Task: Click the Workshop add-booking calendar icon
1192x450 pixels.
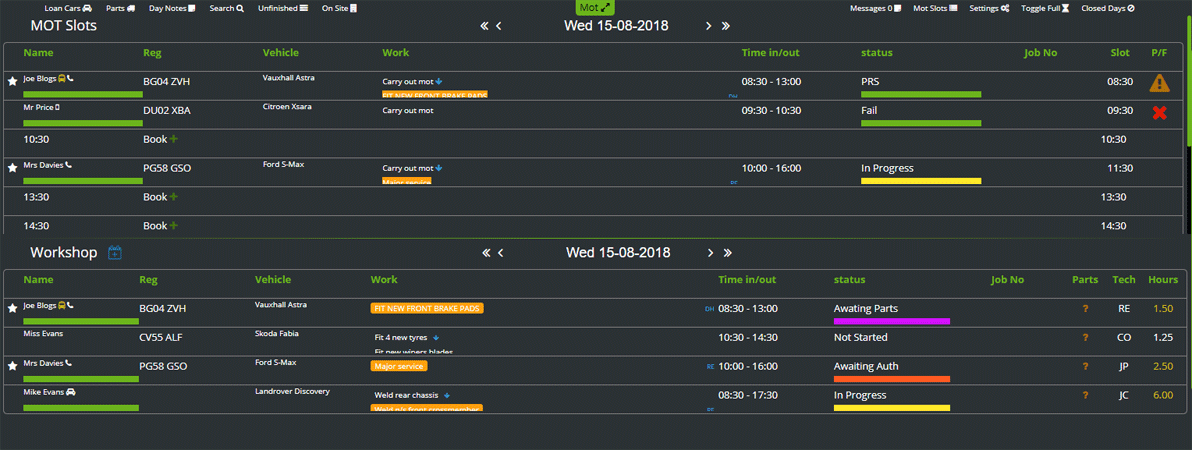Action: [115, 253]
